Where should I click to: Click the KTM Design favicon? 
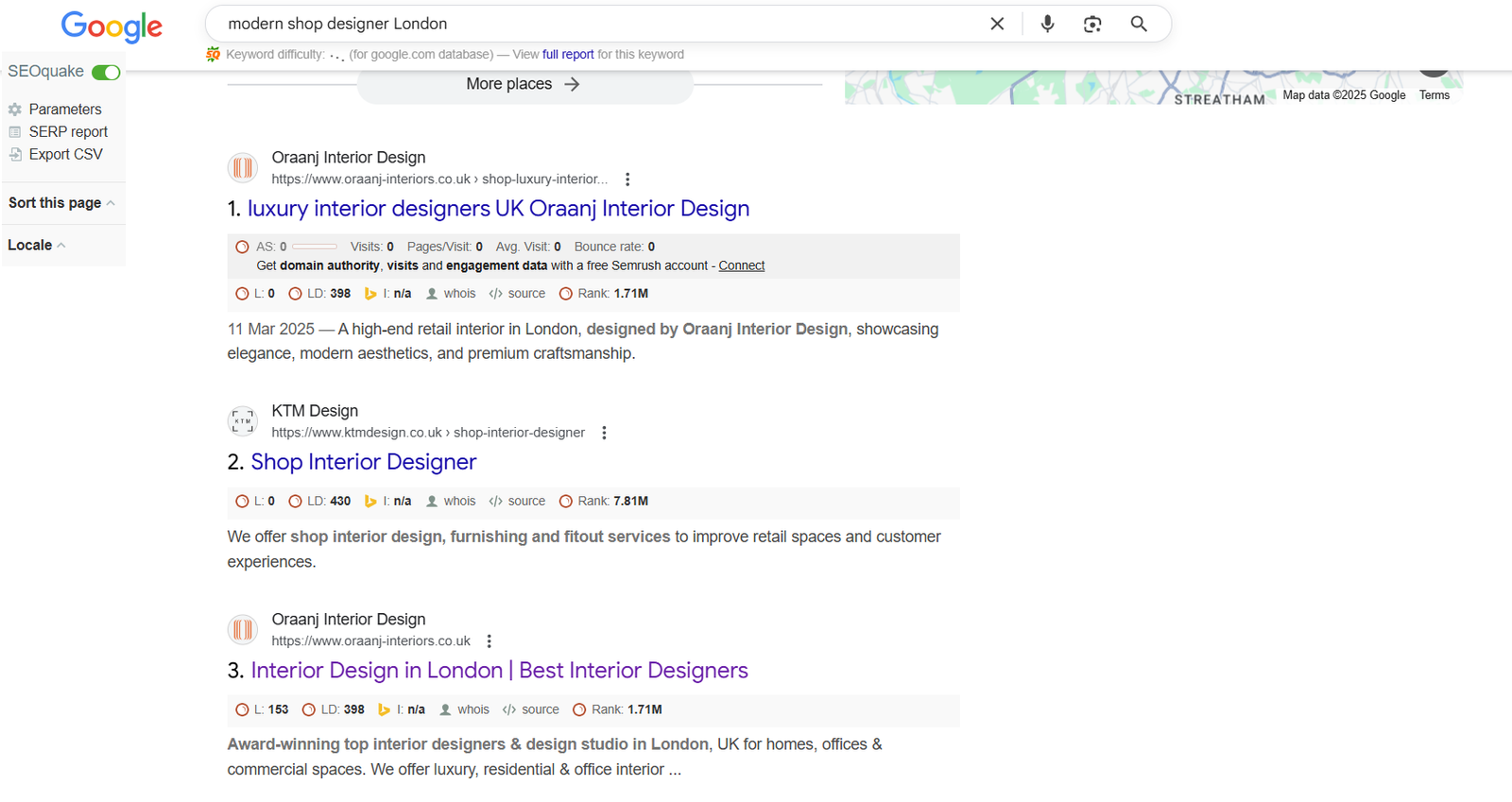coord(243,421)
